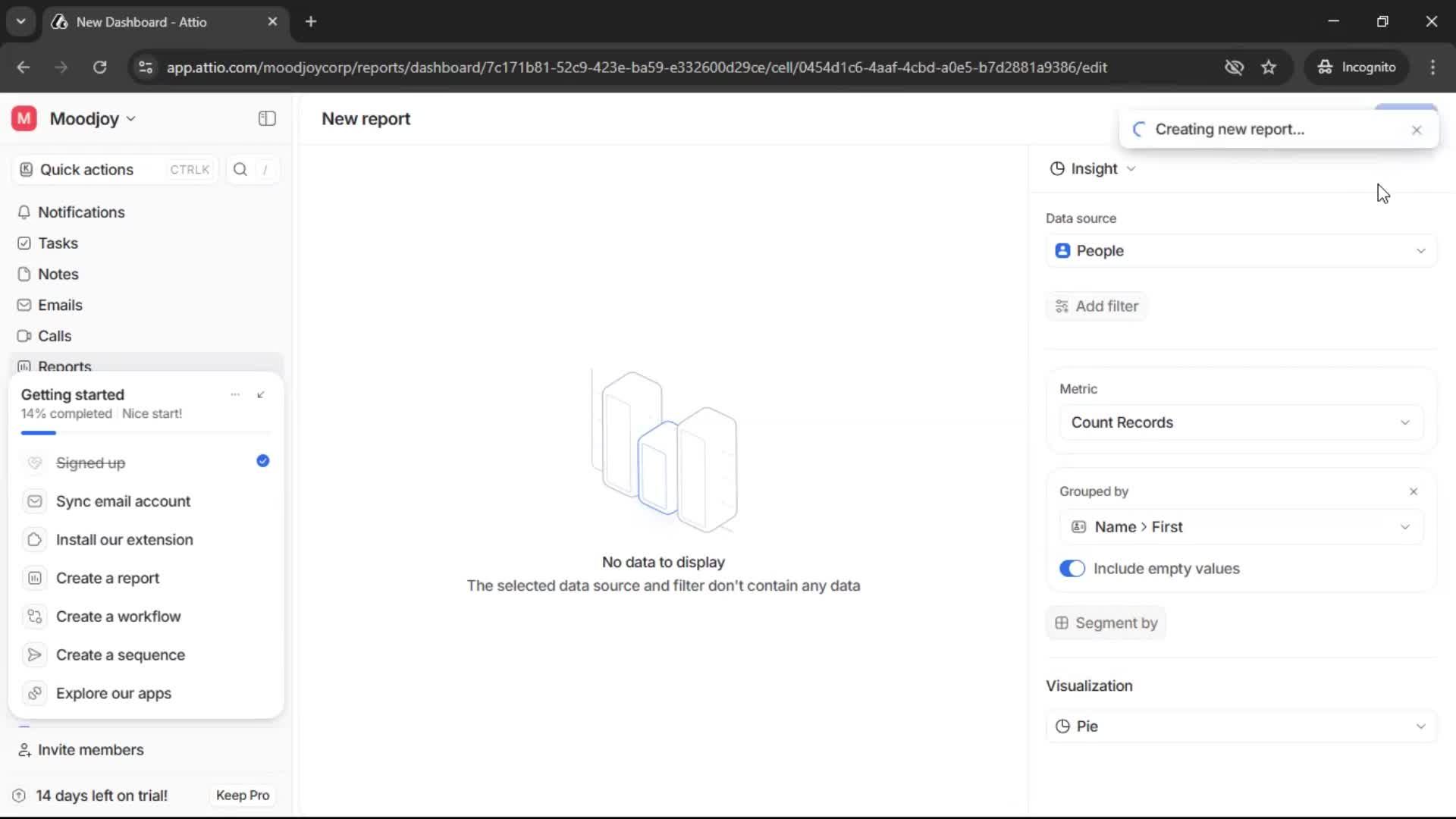Select the Reports sidebar icon
This screenshot has height=819, width=1456.
click(25, 366)
